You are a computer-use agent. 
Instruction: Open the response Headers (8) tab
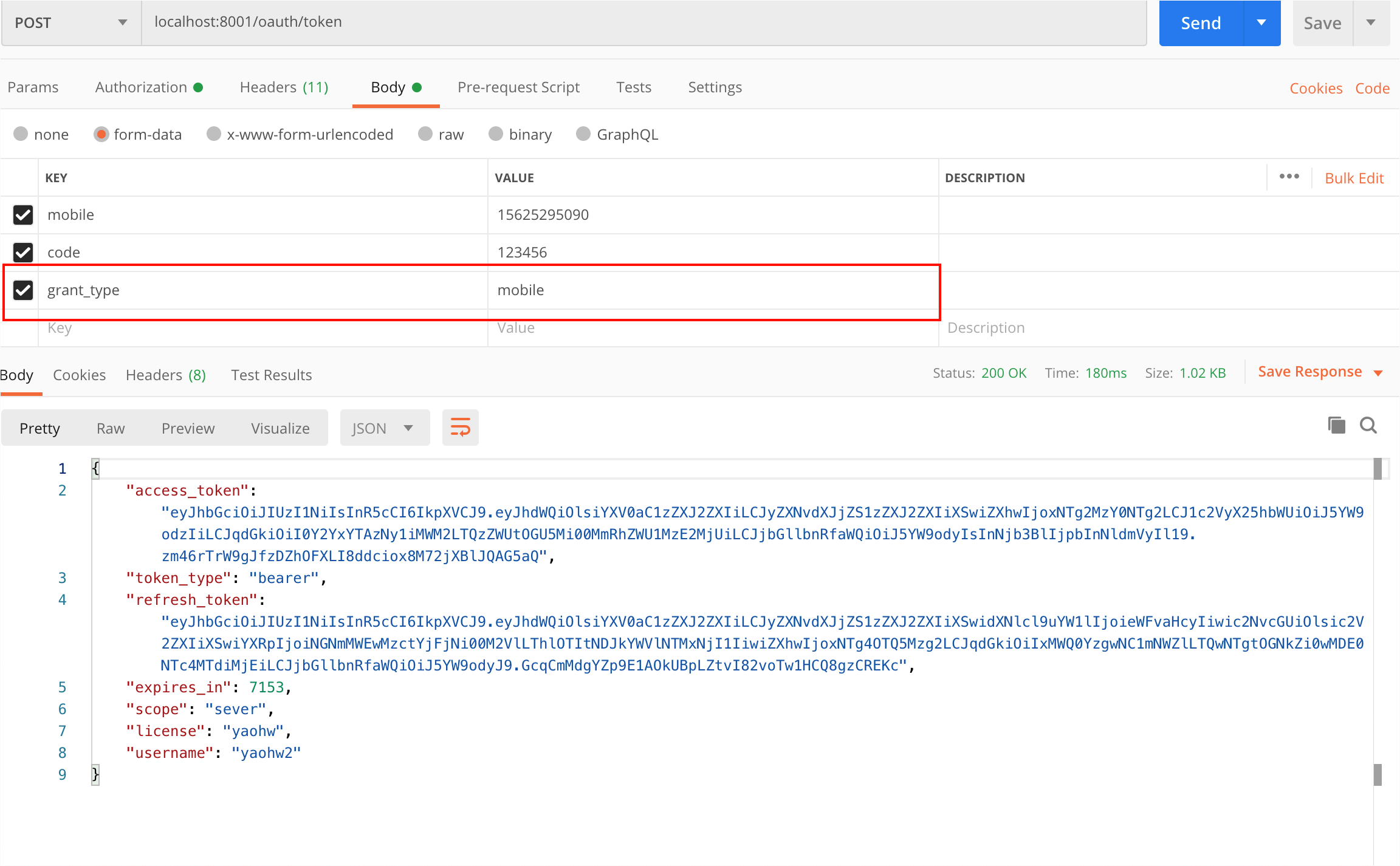point(165,375)
